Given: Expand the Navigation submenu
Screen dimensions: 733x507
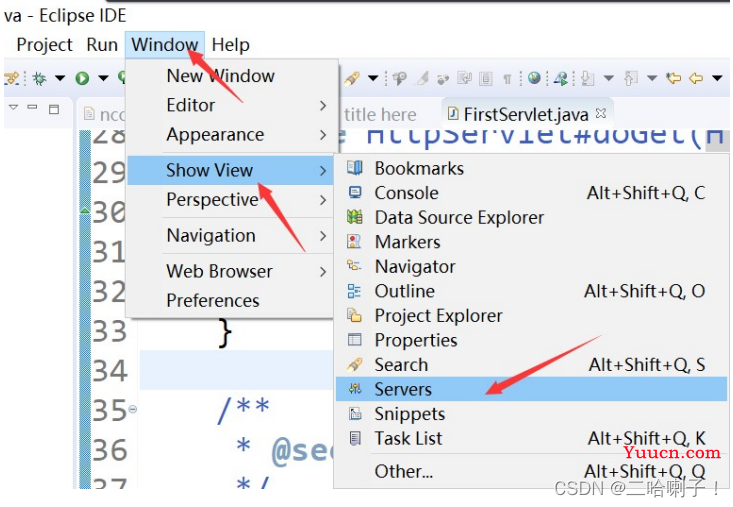Looking at the screenshot, I should (x=232, y=236).
